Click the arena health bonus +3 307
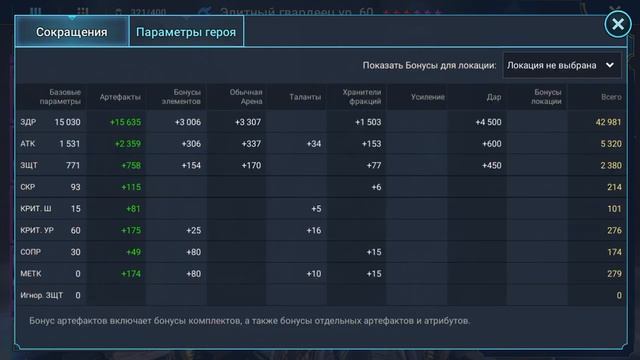The height and width of the screenshot is (360, 640). [x=248, y=122]
